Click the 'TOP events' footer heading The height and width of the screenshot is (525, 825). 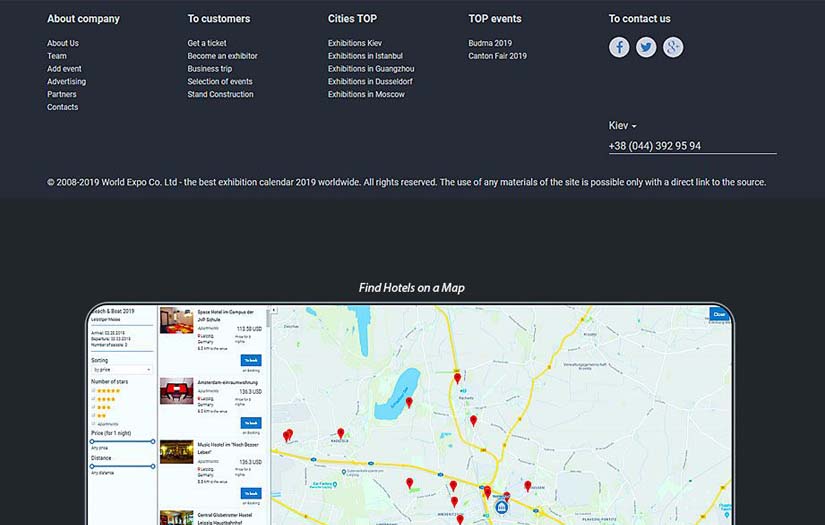click(495, 19)
